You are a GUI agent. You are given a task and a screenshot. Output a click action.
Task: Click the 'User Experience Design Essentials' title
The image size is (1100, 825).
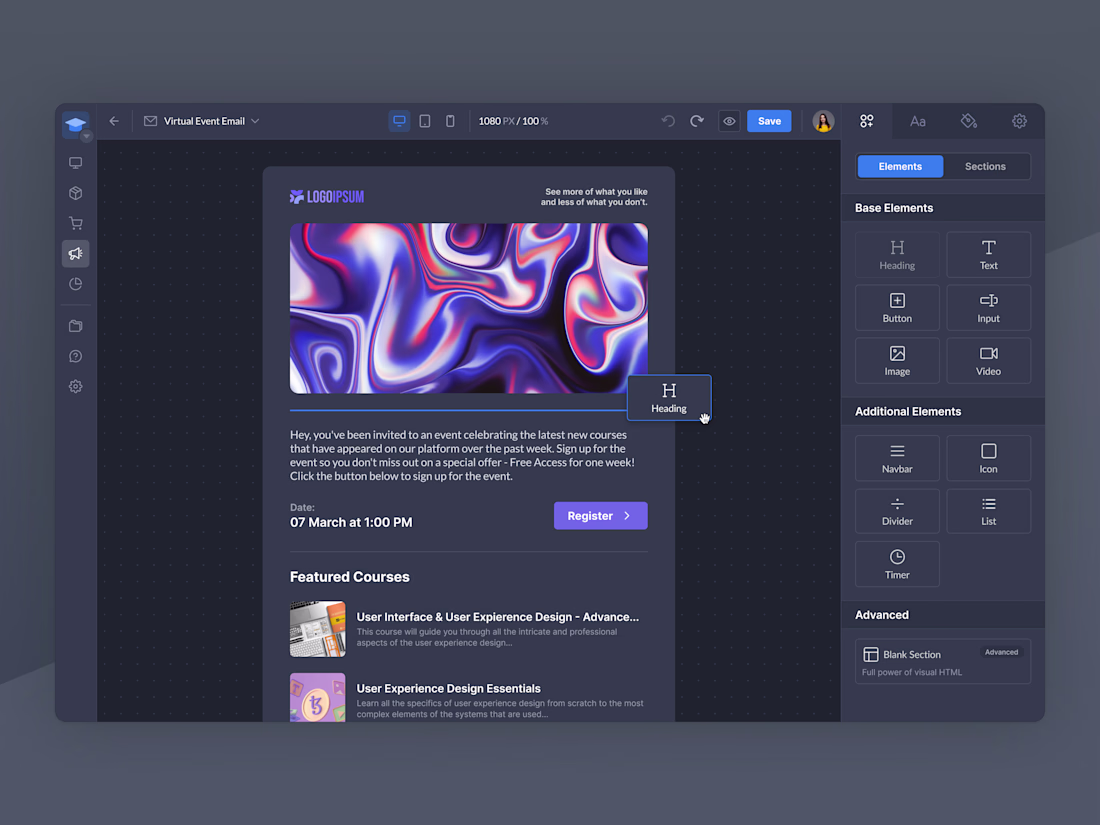tap(448, 688)
